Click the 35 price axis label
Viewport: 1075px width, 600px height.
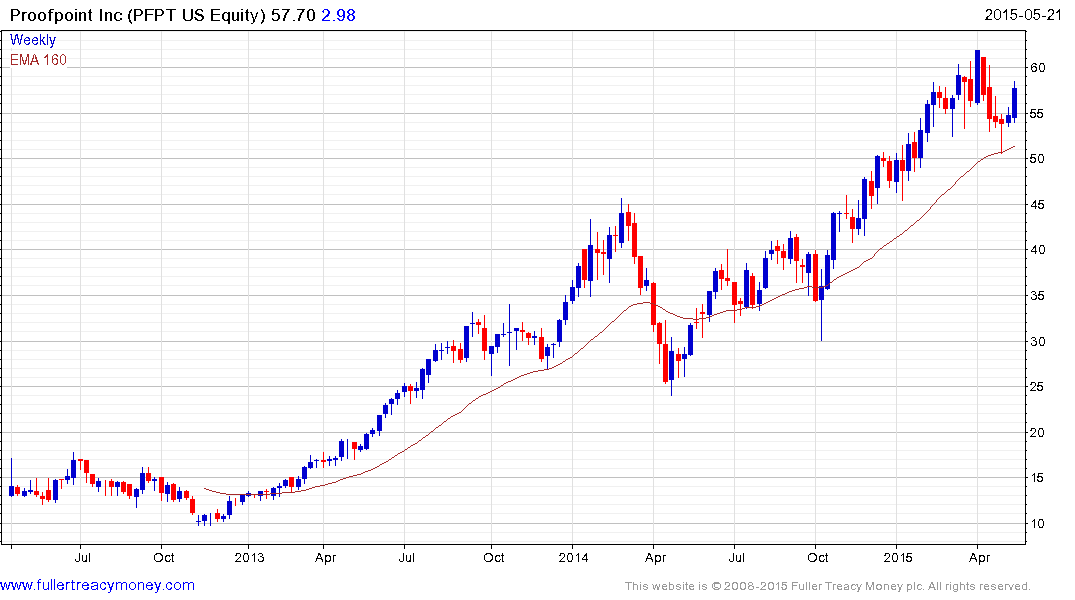[1037, 296]
